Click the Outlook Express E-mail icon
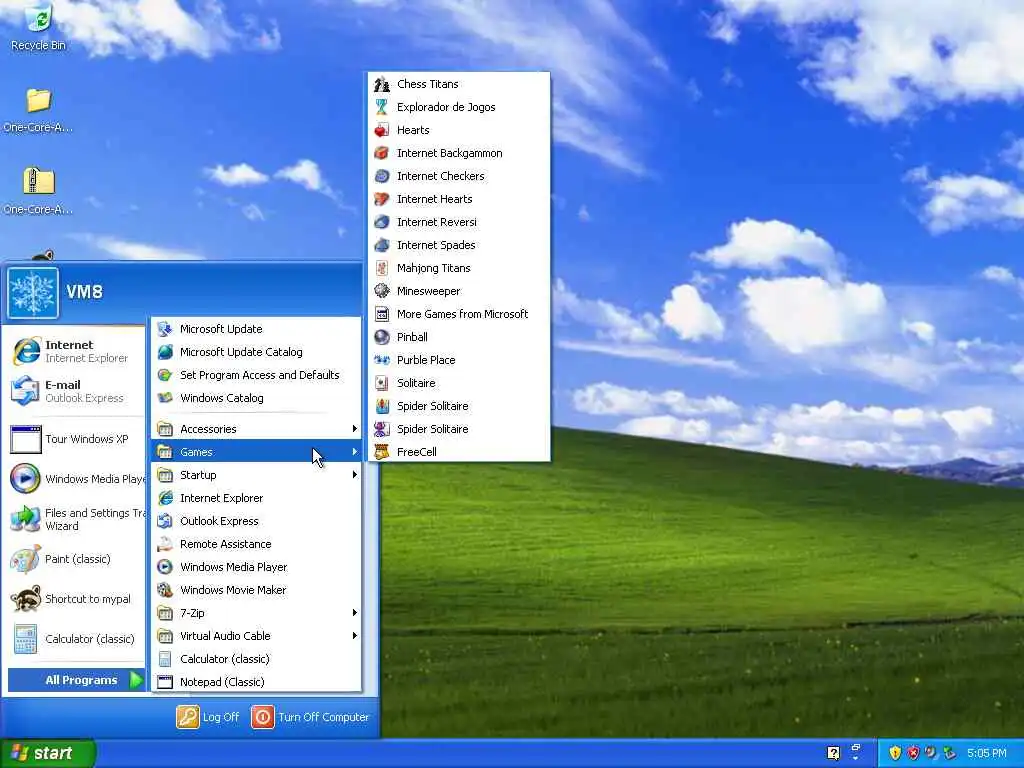1024x768 pixels. tap(26, 391)
